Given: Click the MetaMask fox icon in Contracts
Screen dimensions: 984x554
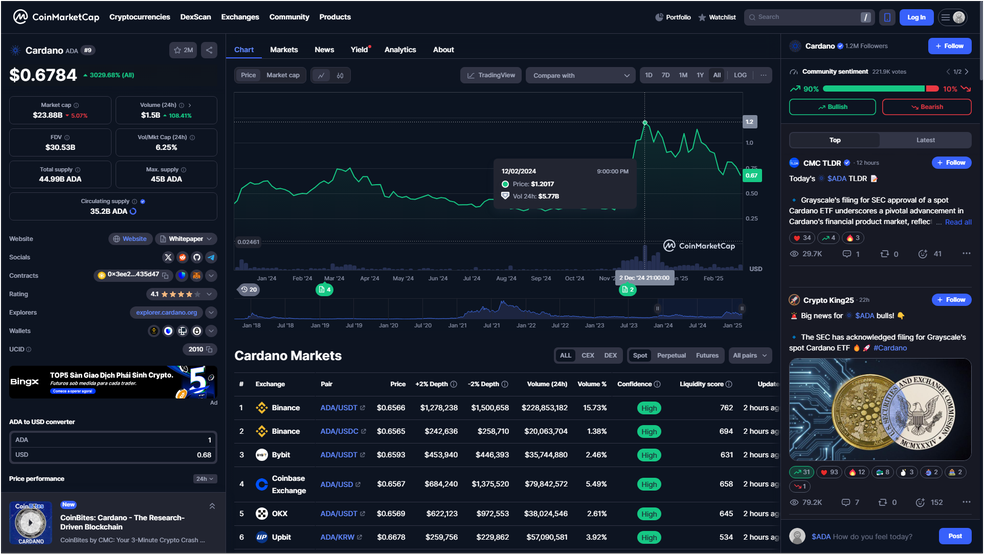Looking at the screenshot, I should click(x=196, y=275).
